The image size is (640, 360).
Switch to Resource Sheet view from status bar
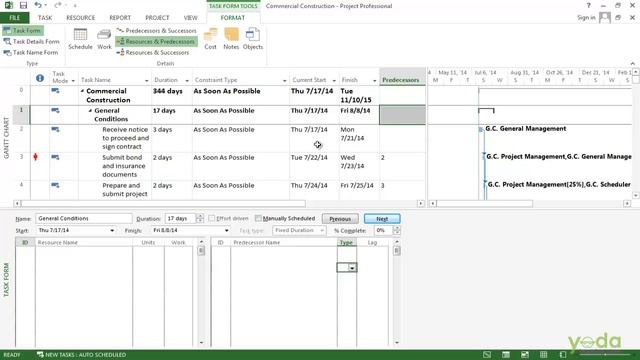coord(544,355)
